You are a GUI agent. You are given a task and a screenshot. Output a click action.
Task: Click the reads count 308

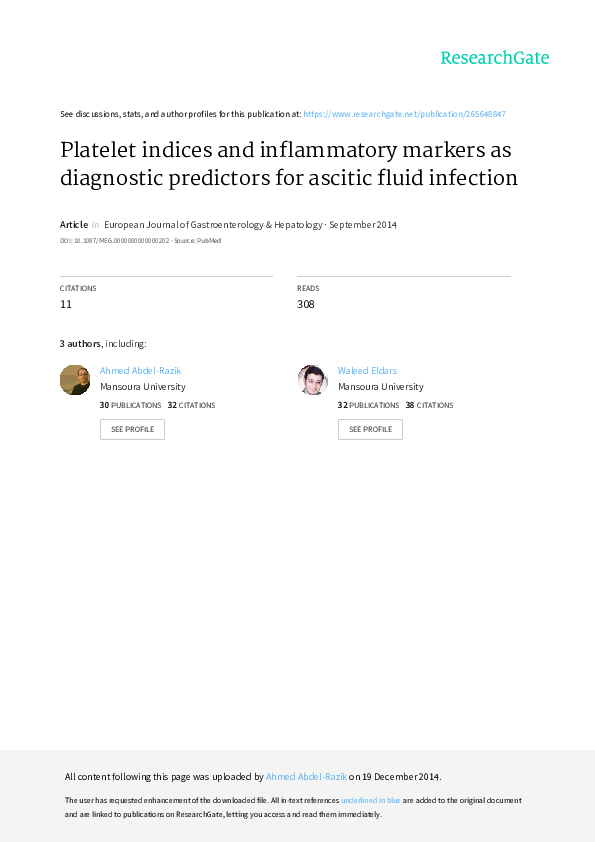pyautogui.click(x=306, y=304)
